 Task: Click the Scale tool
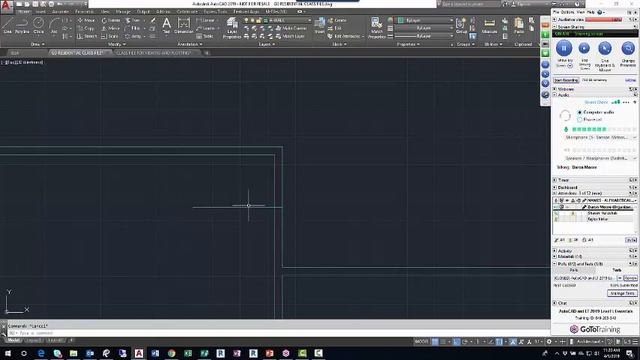coord(110,36)
